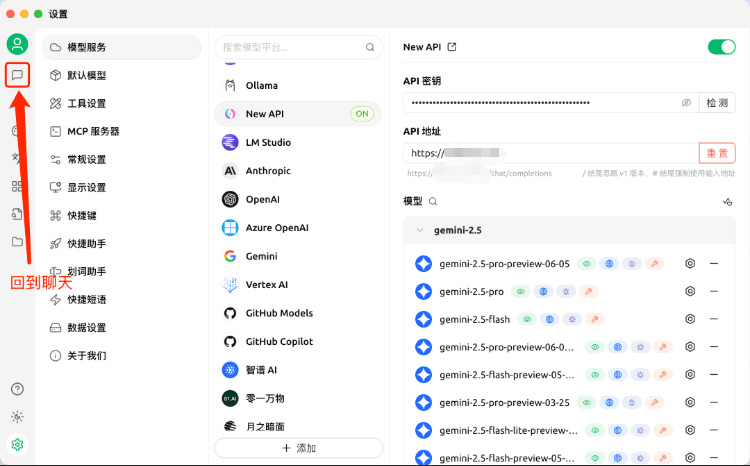Remove gemini-2.5-pro with its minus icon
The width and height of the screenshot is (750, 466).
tap(714, 291)
